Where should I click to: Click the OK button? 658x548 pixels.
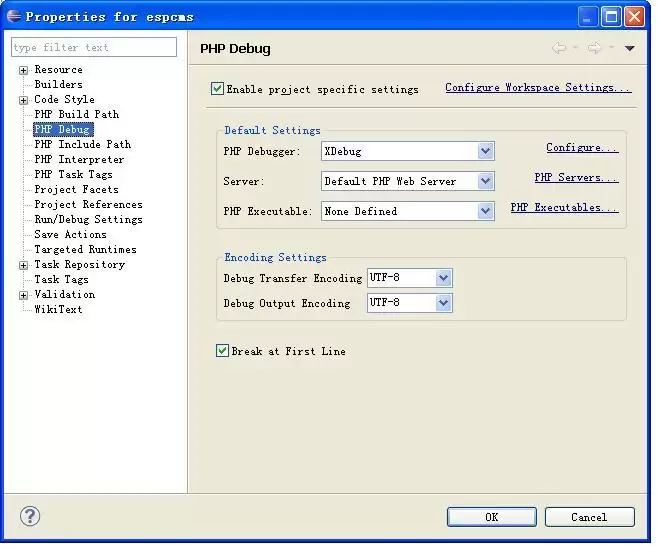pos(491,517)
